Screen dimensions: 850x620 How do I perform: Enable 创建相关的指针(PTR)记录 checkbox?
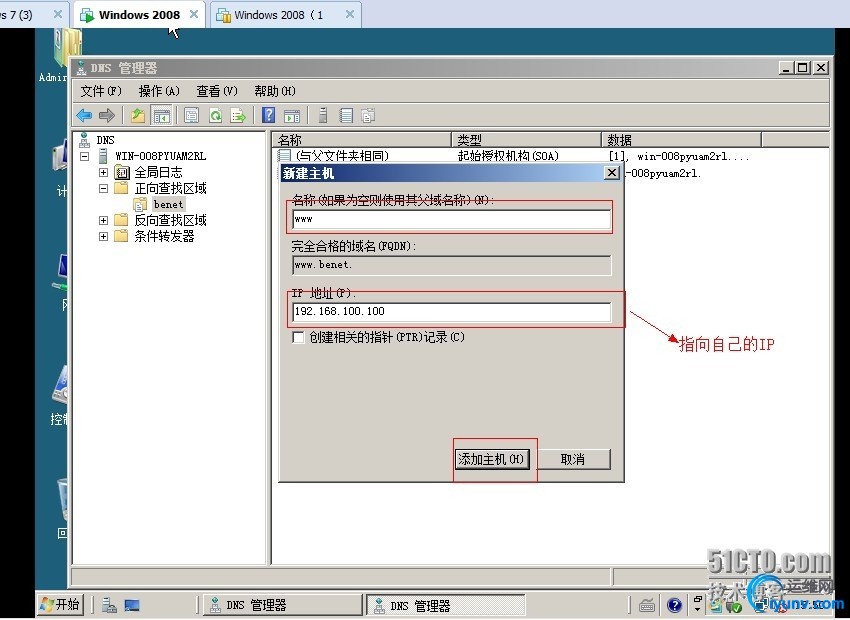point(298,338)
